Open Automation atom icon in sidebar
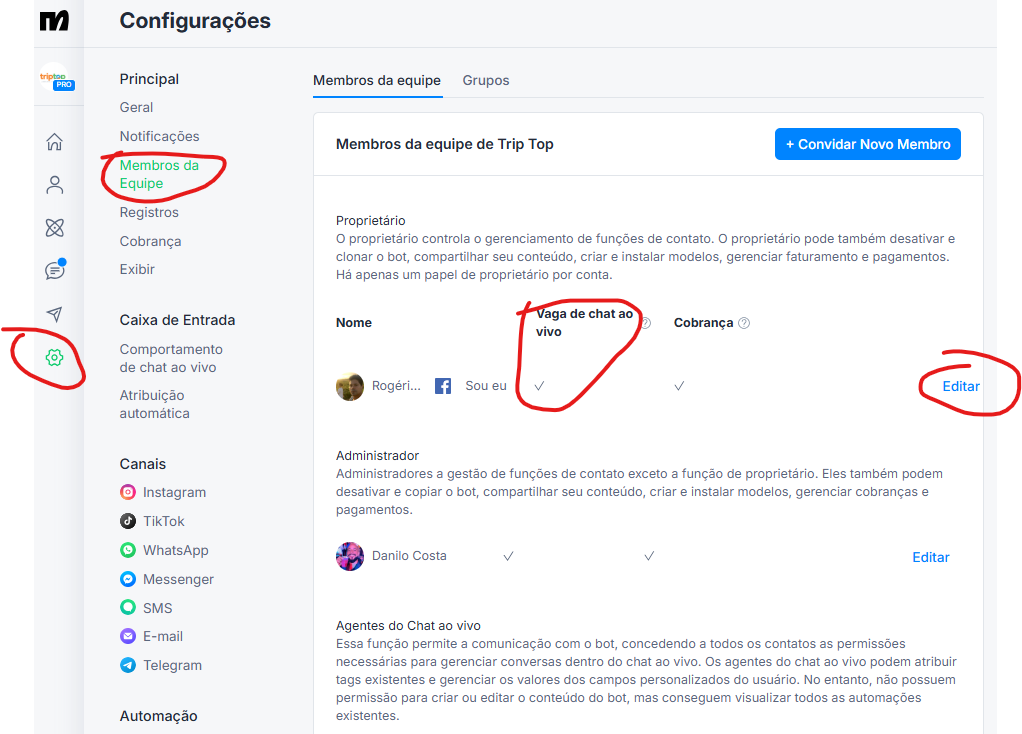 55,228
